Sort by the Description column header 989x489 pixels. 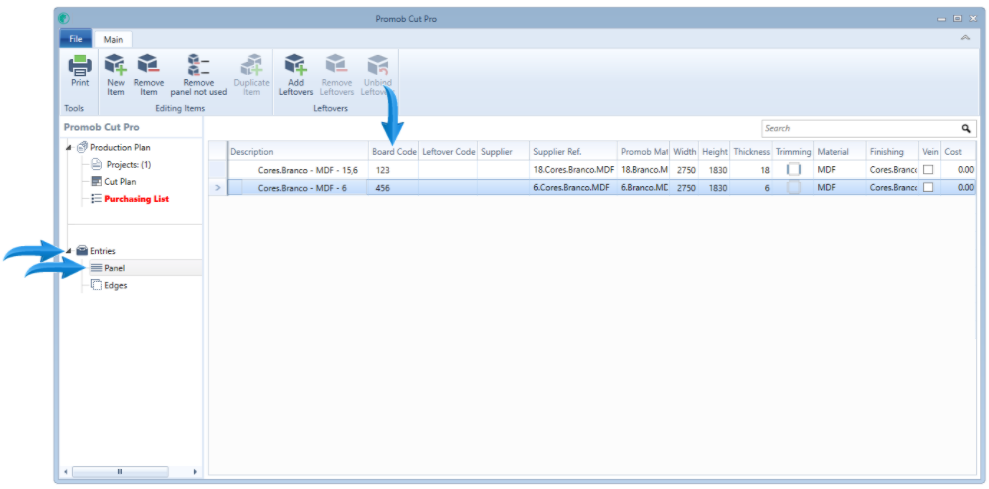pos(298,152)
